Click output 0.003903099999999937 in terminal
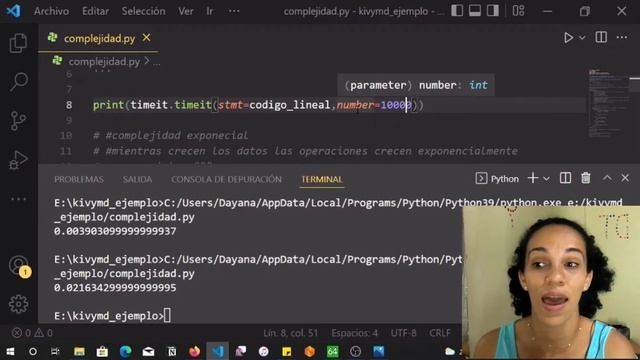The height and width of the screenshot is (360, 640). (115, 231)
